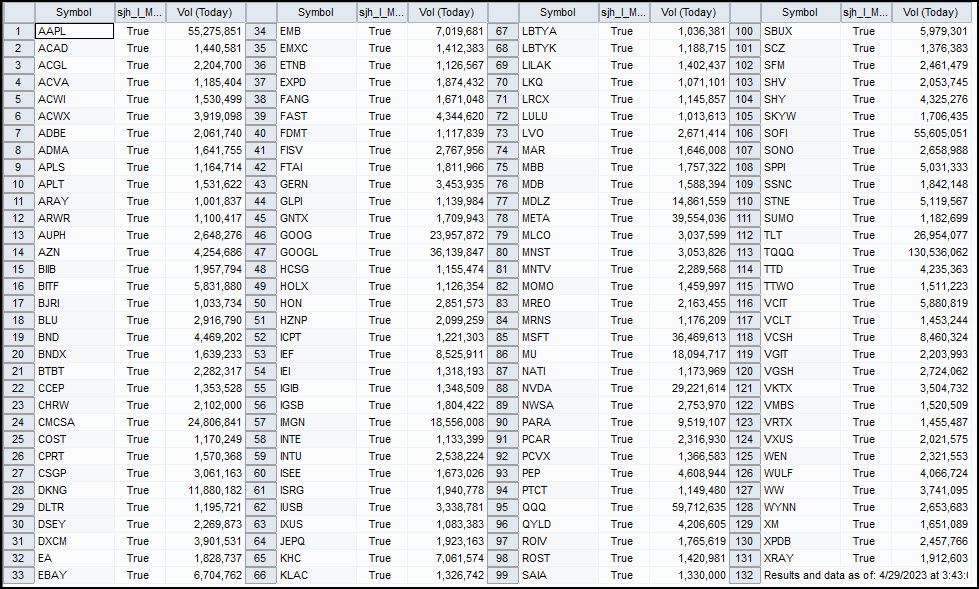Viewport: 979px width, 589px height.
Task: Select row number 24 header beside CMCSA
Action: pyautogui.click(x=18, y=422)
